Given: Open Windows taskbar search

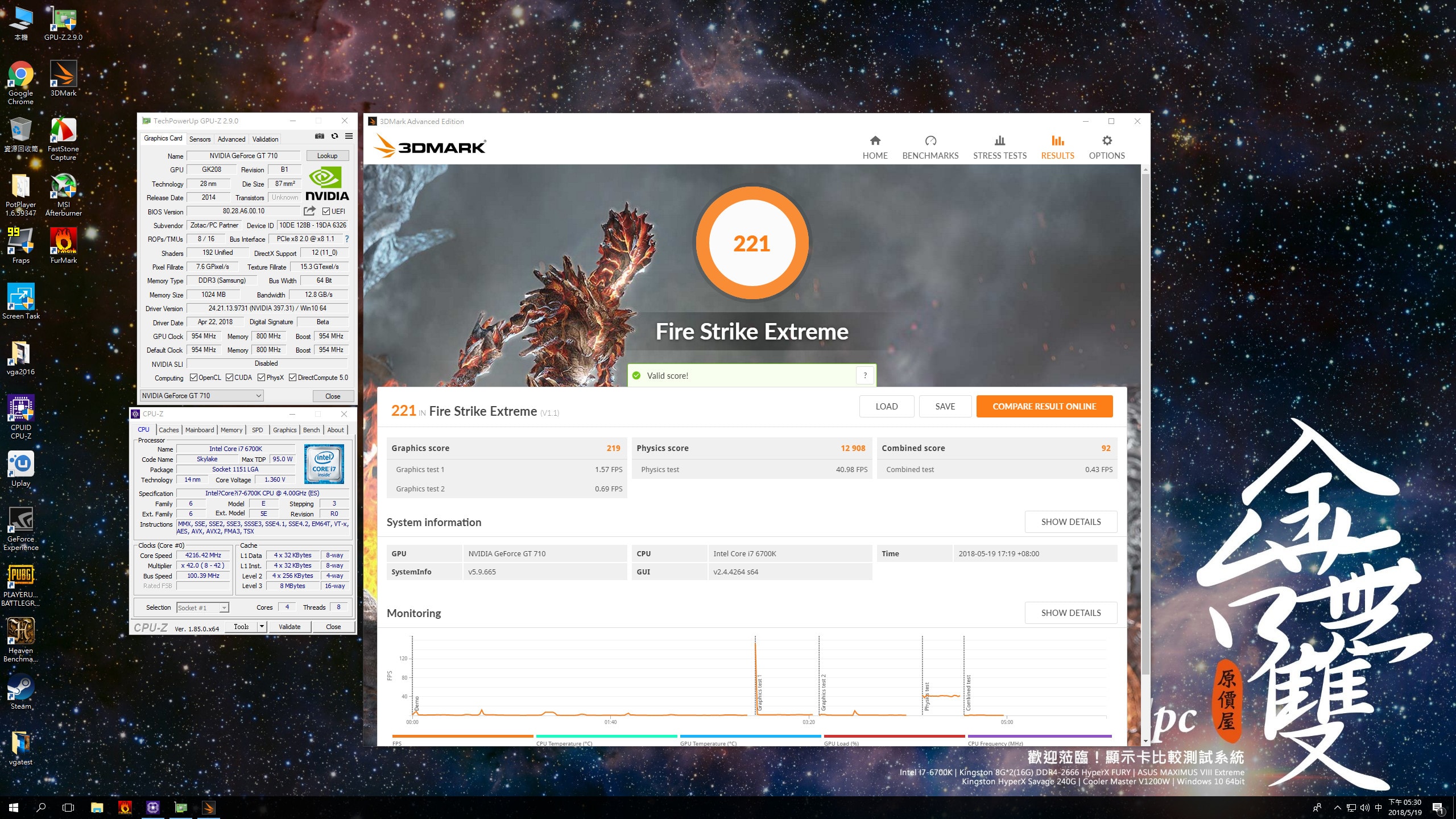Looking at the screenshot, I should 41,808.
